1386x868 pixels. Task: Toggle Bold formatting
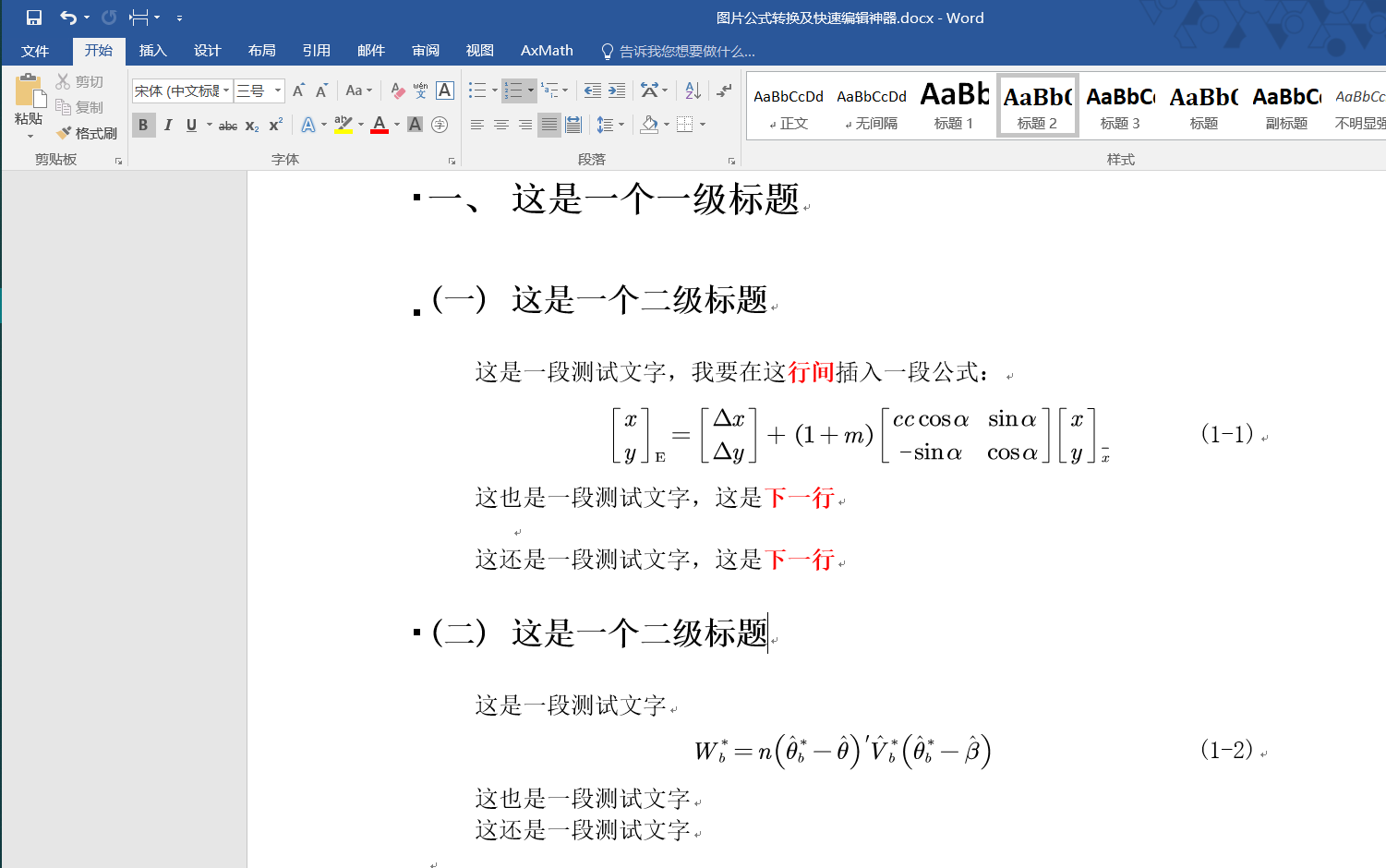pyautogui.click(x=143, y=125)
